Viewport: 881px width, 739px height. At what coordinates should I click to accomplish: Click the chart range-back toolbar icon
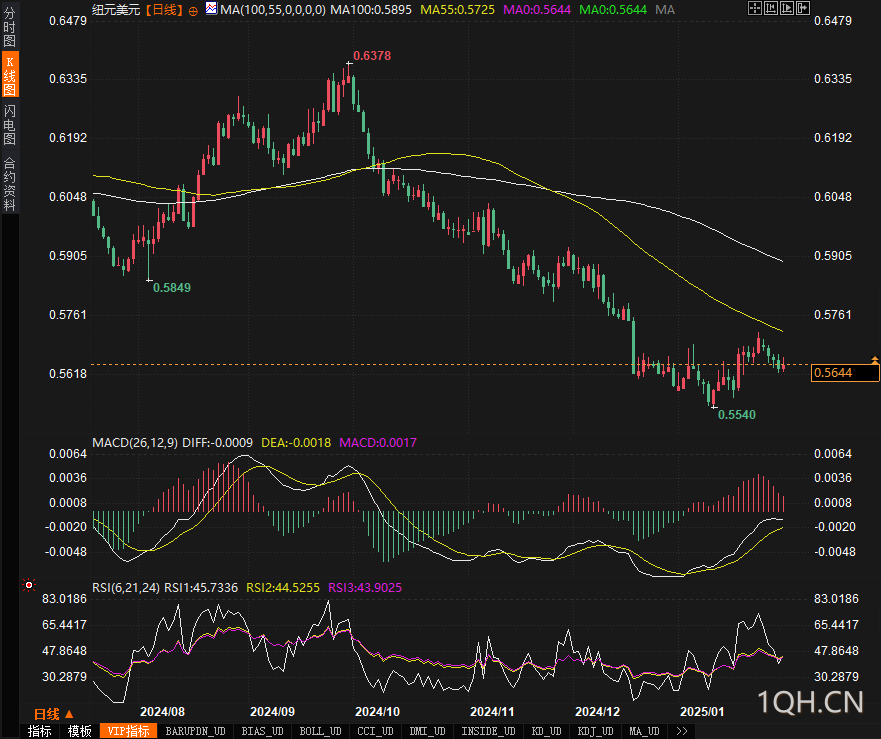coord(770,8)
